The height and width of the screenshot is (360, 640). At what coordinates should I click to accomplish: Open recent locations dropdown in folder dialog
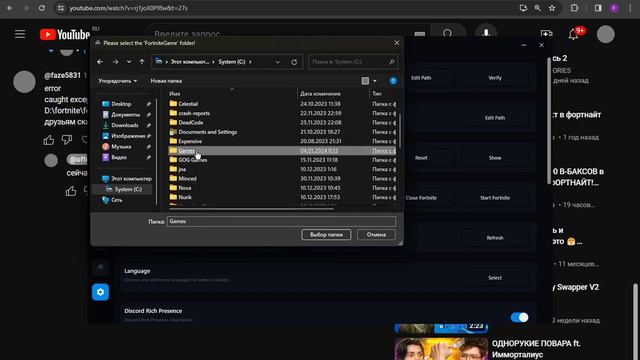coord(129,62)
